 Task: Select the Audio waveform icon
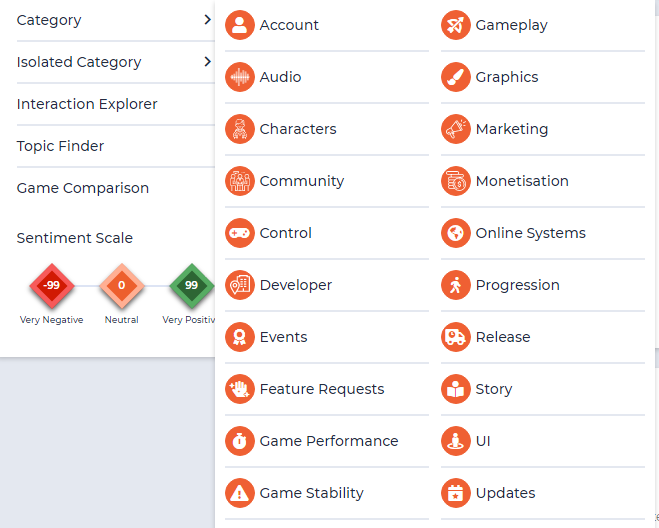[x=240, y=77]
